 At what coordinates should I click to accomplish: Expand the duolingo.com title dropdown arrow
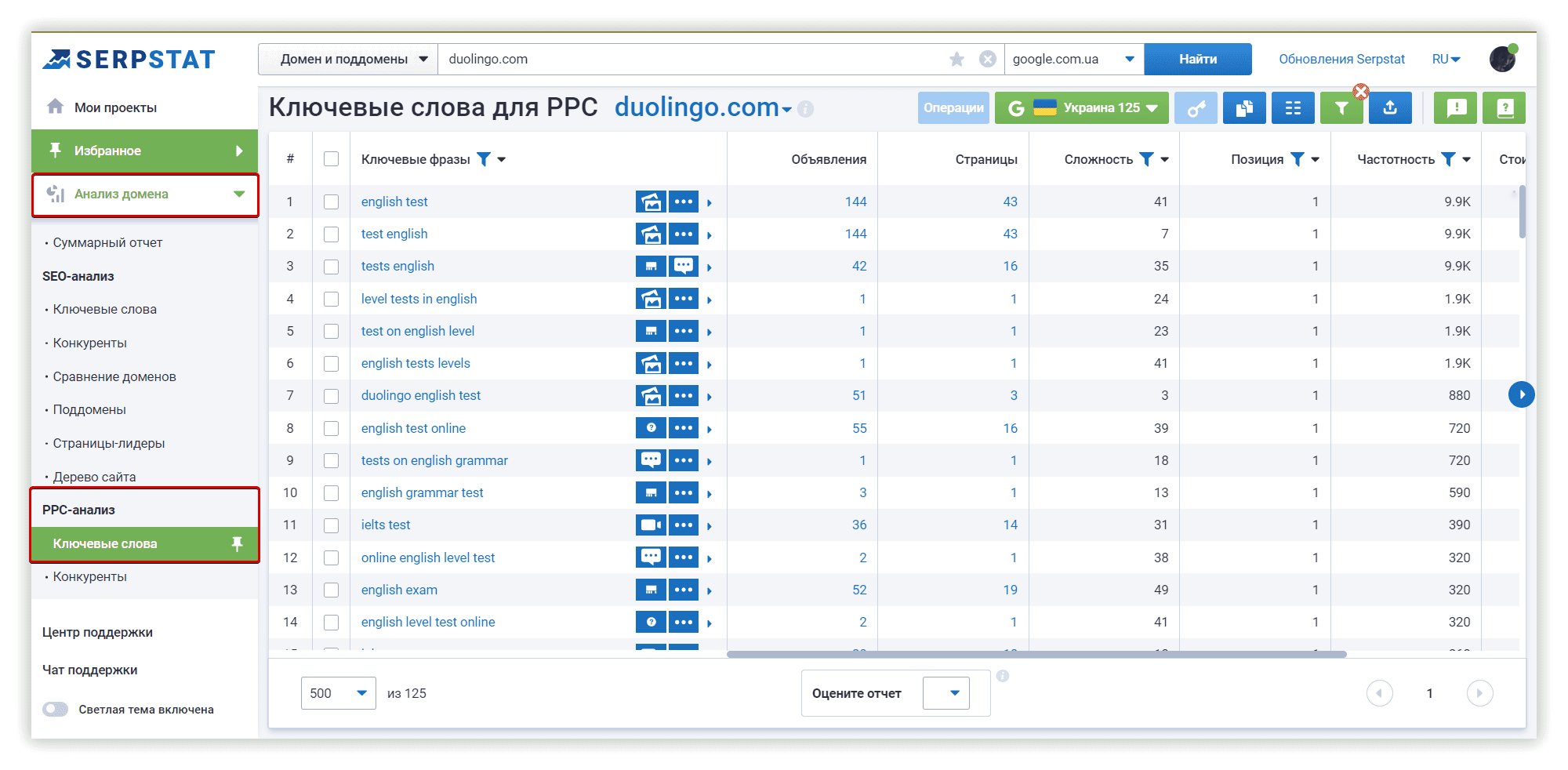pos(786,111)
